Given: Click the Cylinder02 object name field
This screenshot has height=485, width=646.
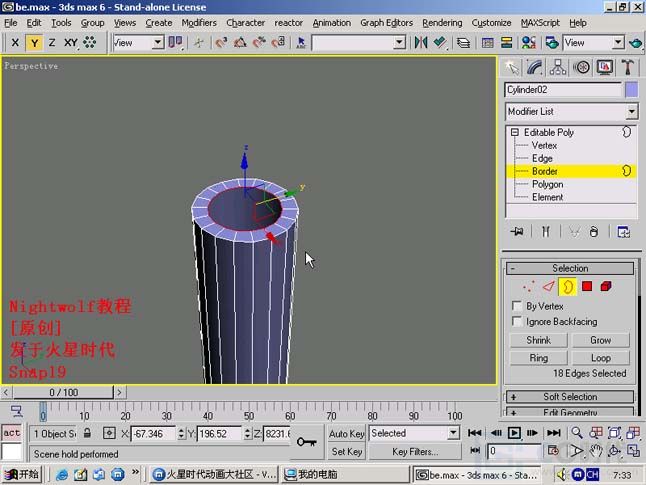Looking at the screenshot, I should 563,90.
